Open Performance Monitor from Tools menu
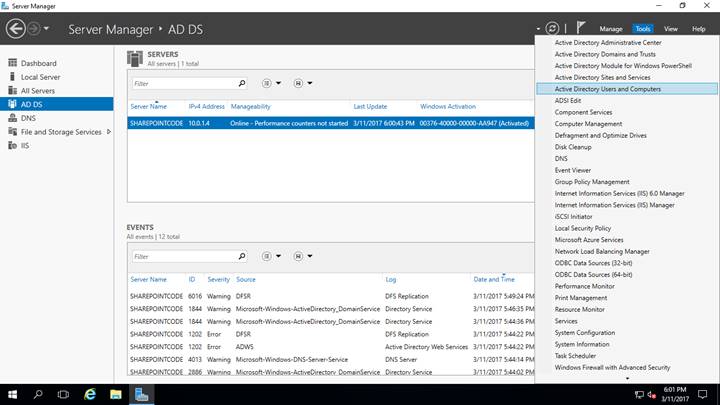The width and height of the screenshot is (720, 405). point(585,286)
